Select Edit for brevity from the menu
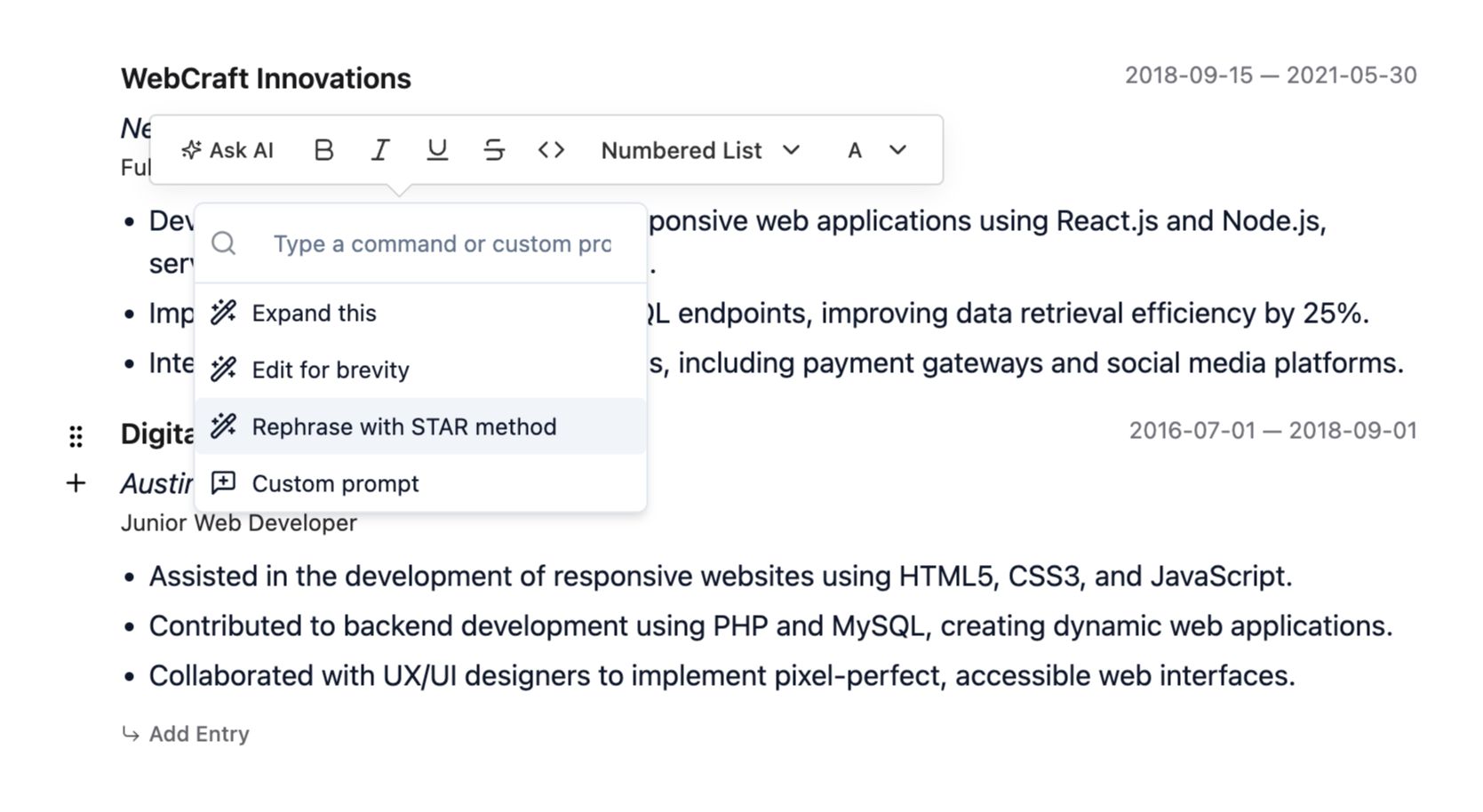The width and height of the screenshot is (1483, 812). tap(331, 369)
